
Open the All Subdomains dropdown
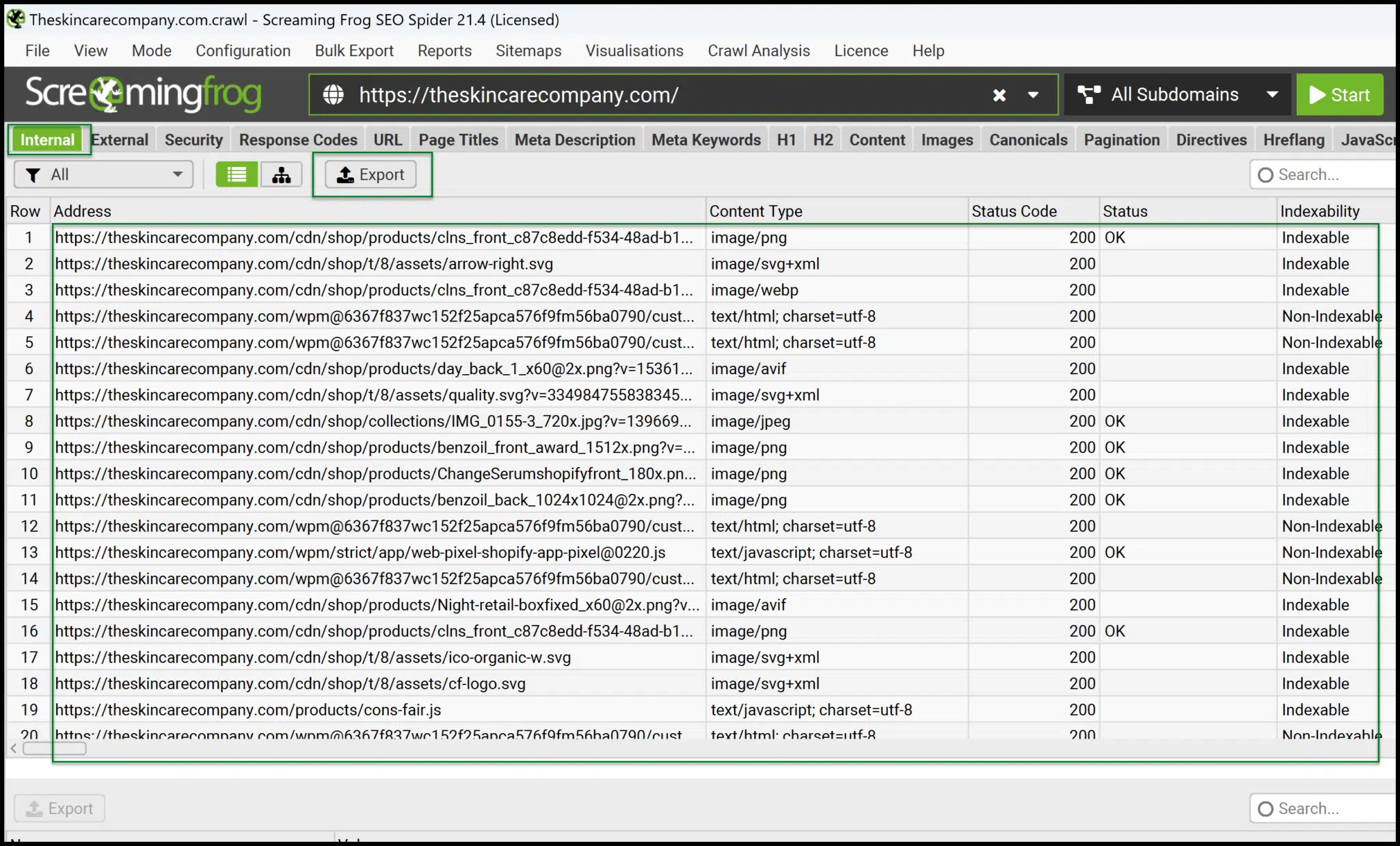coord(1177,94)
